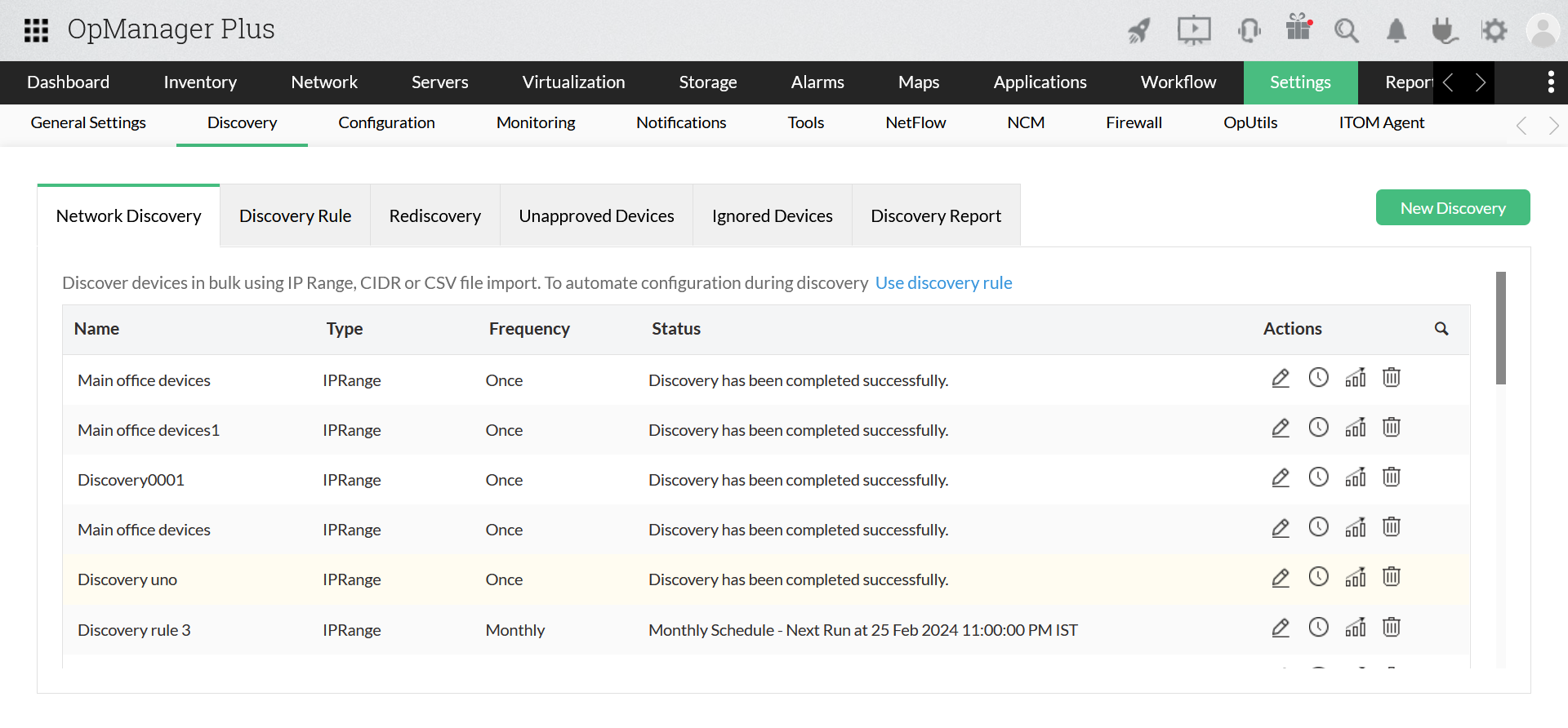Open the global search magnifier
Viewport: 1568px width, 728px height.
tap(1346, 31)
